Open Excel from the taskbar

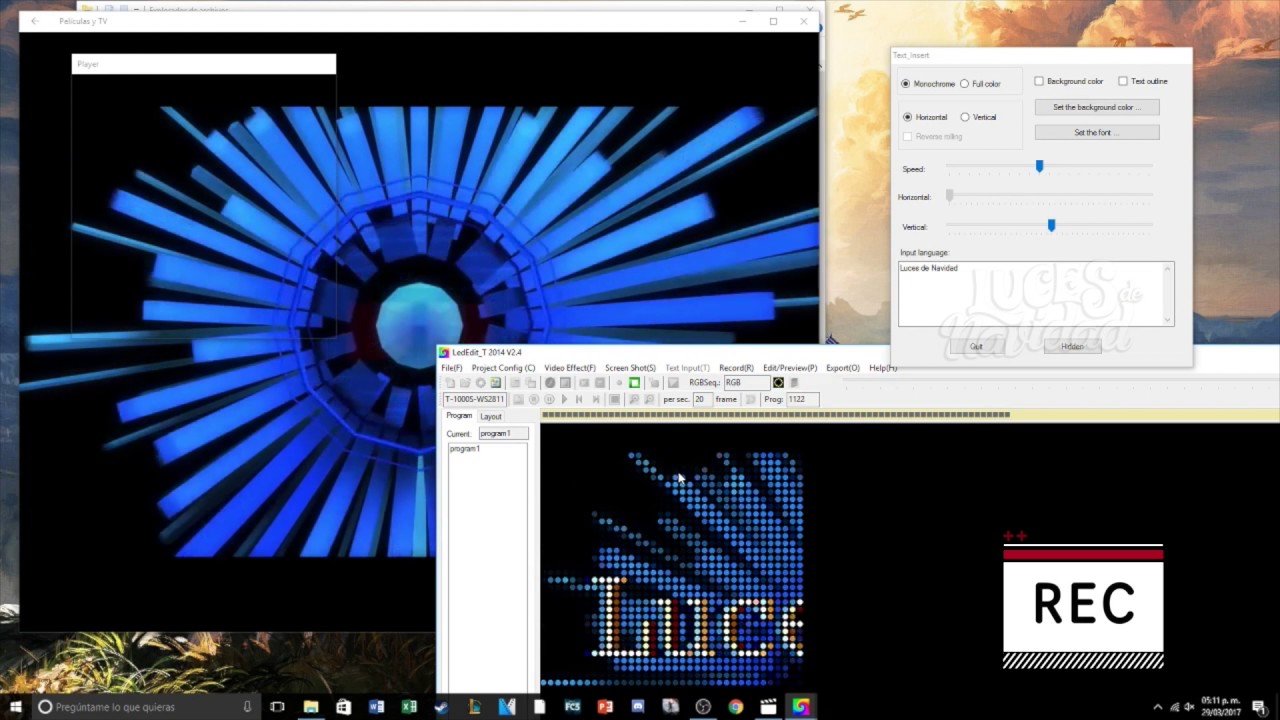pos(409,707)
